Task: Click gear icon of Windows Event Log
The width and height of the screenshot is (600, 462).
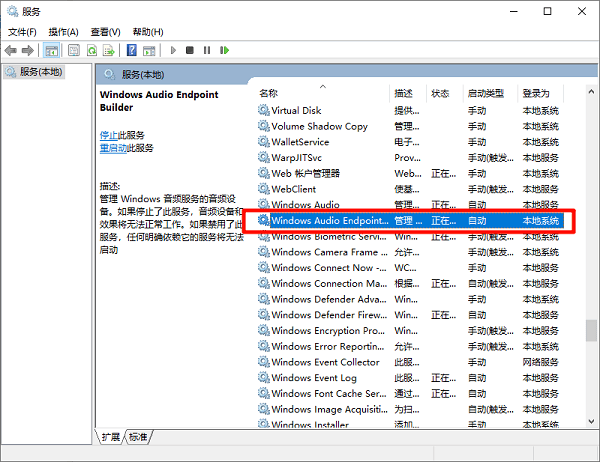Action: tap(264, 377)
